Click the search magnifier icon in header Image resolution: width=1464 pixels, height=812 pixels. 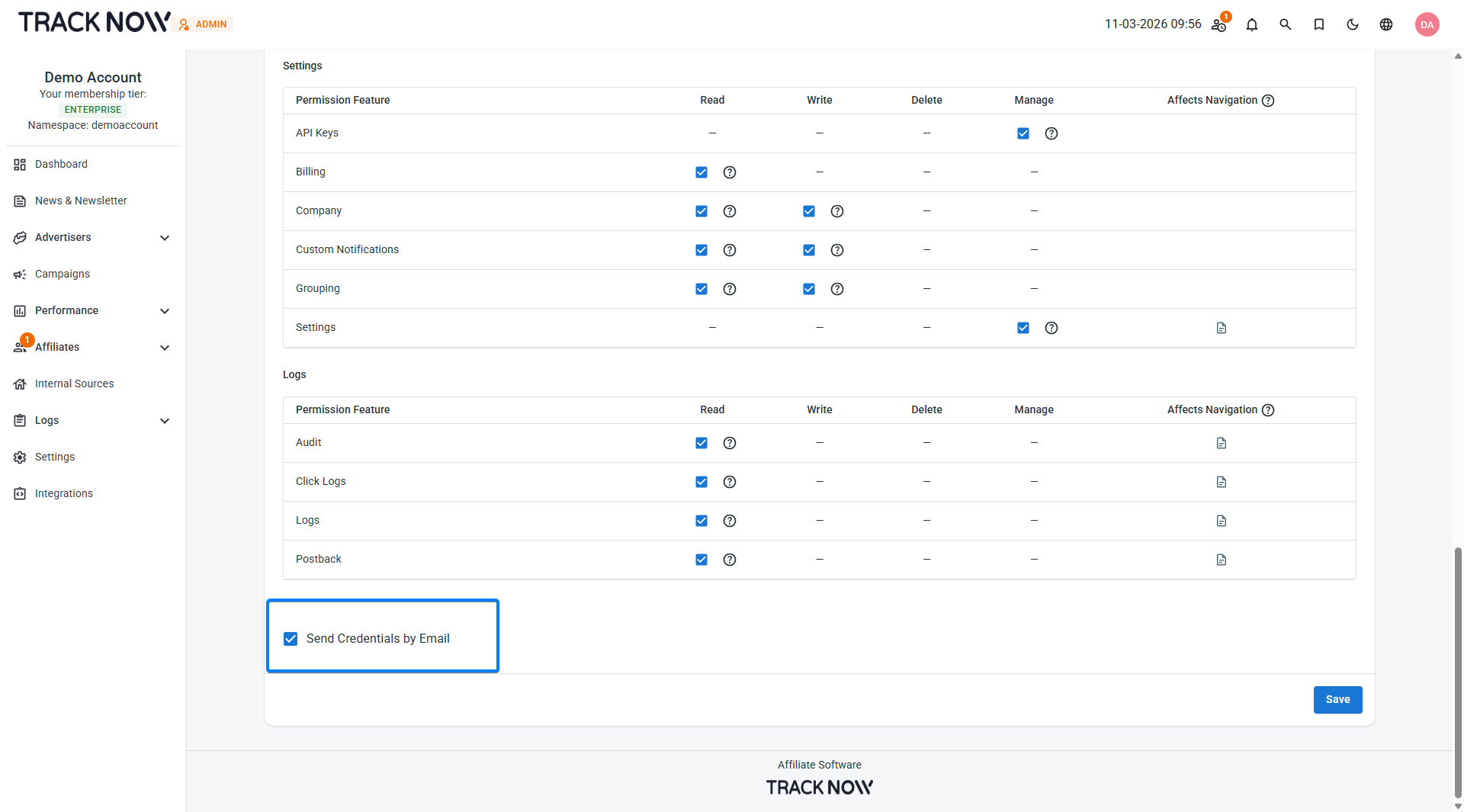1286,24
